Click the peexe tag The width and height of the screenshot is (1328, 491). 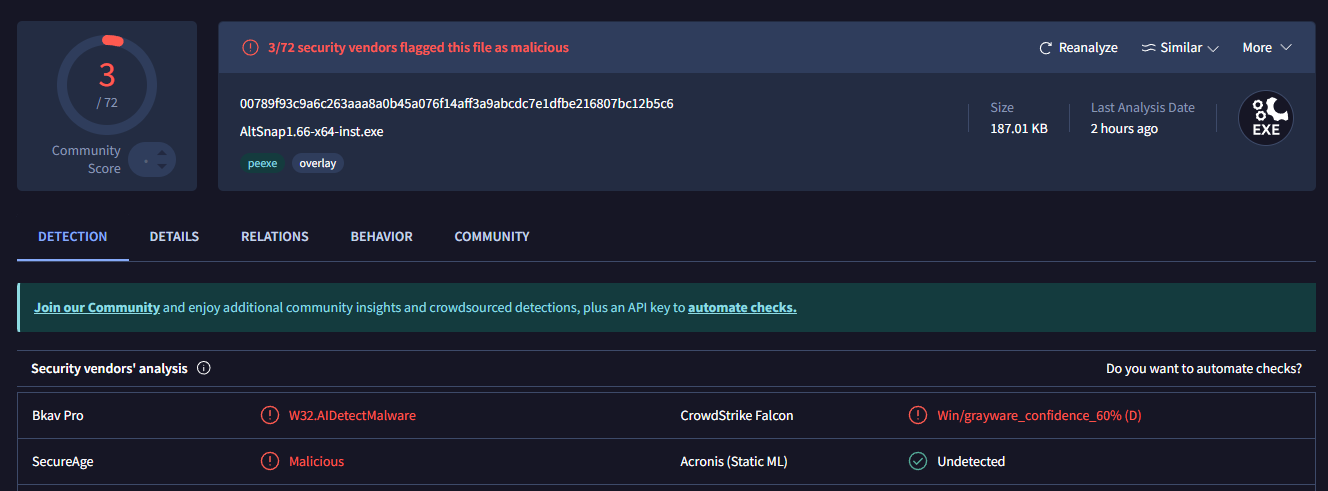(262, 163)
